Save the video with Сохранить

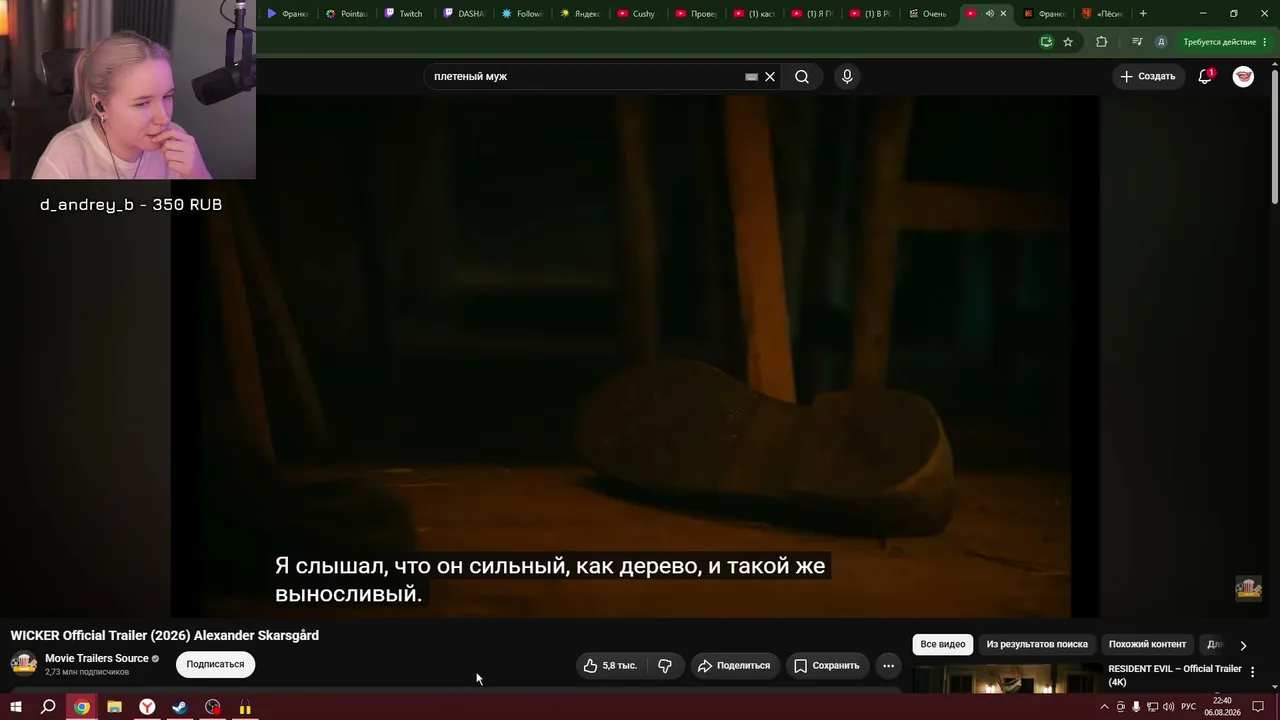pyautogui.click(x=827, y=666)
